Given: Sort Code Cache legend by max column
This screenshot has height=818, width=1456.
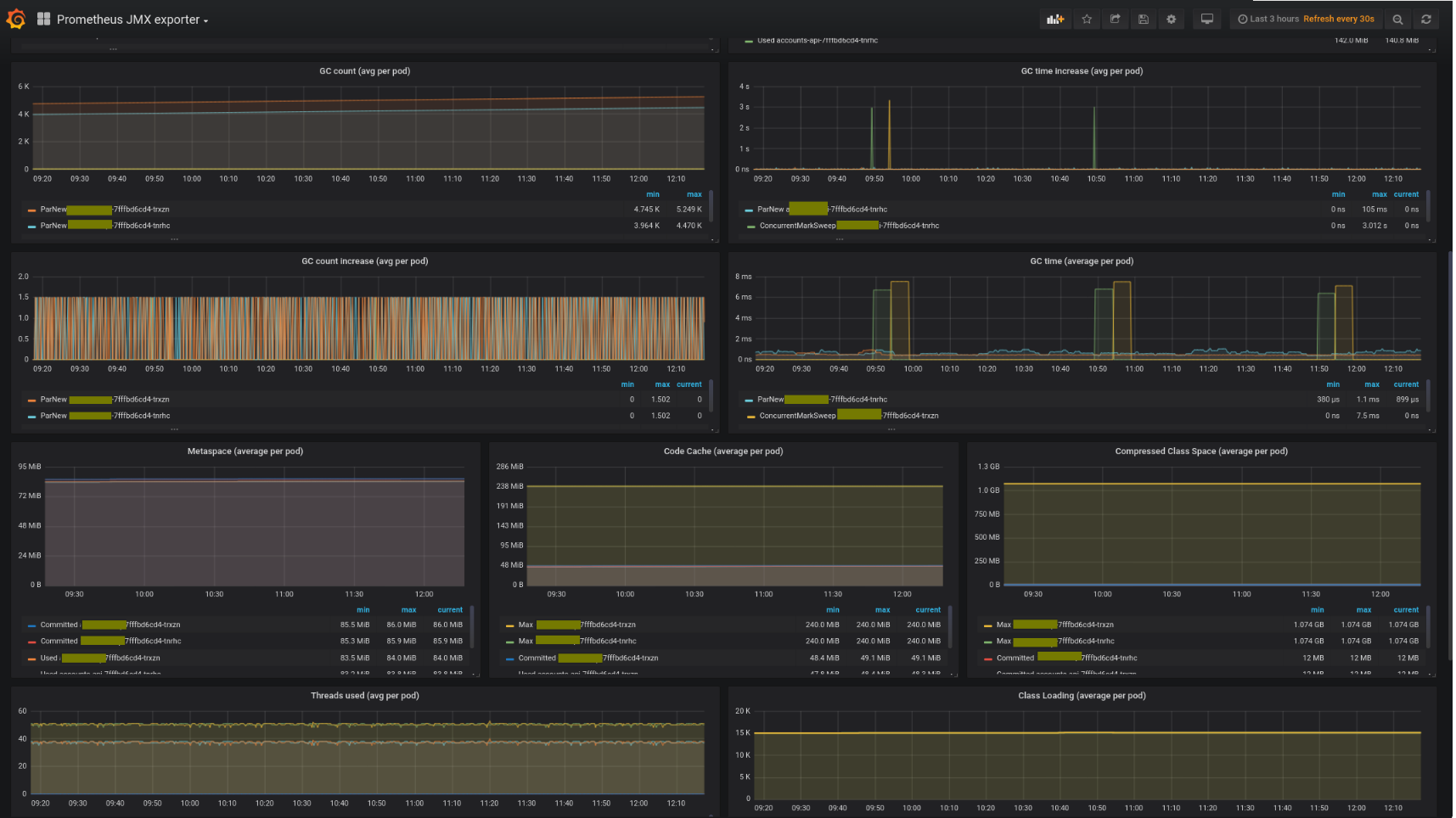Looking at the screenshot, I should [x=883, y=610].
